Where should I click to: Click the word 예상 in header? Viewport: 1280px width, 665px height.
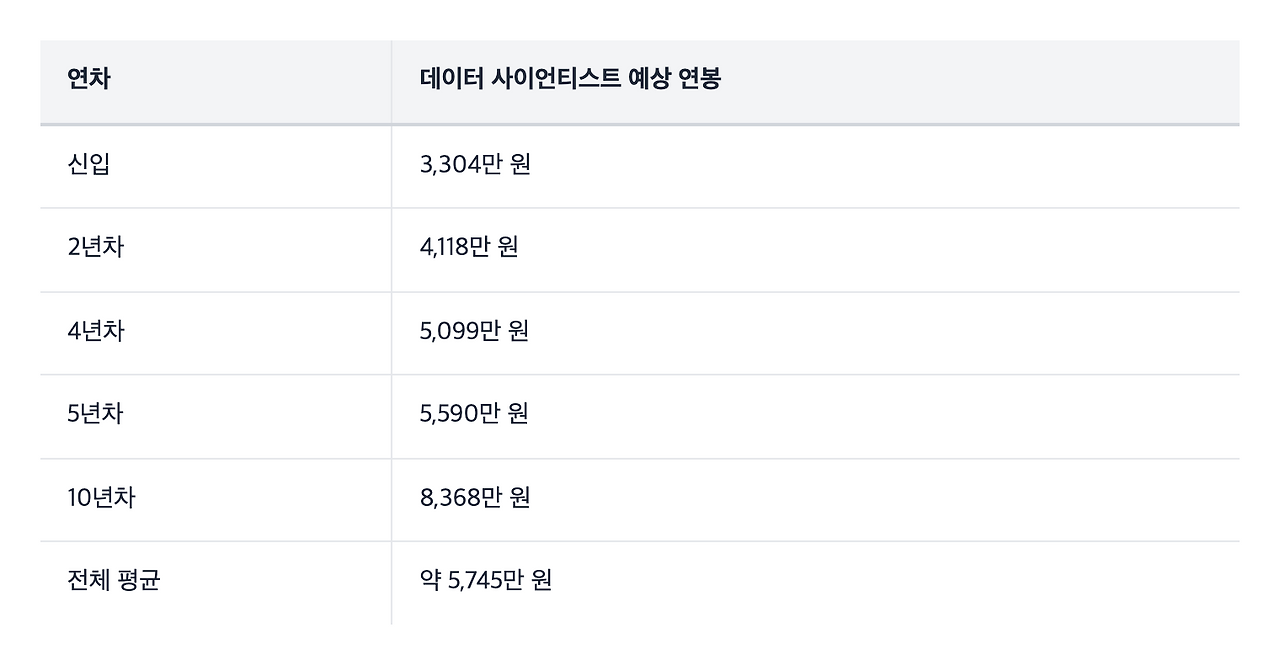point(647,80)
